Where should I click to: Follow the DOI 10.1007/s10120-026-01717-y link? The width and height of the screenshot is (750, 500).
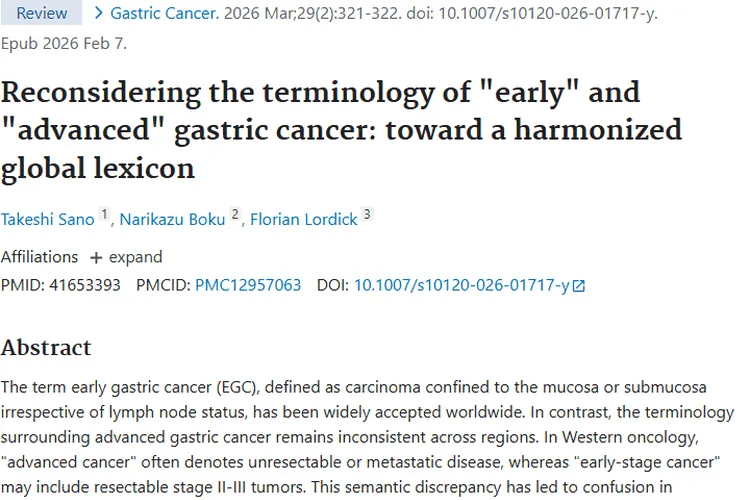461,285
